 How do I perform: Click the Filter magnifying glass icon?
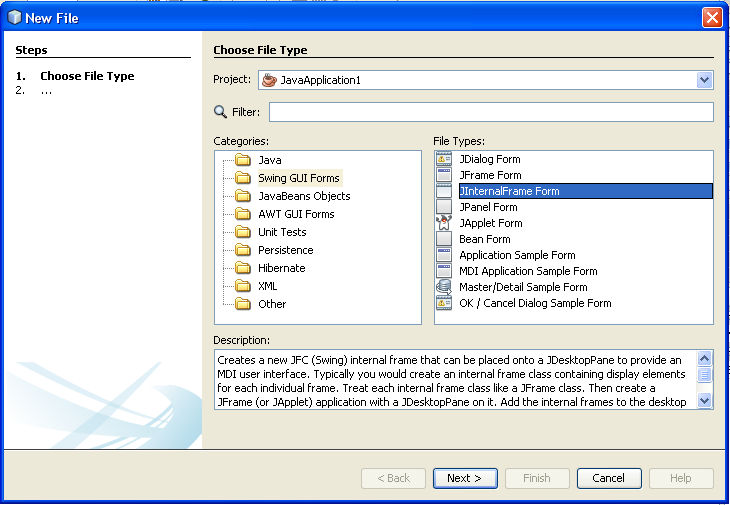[220, 112]
